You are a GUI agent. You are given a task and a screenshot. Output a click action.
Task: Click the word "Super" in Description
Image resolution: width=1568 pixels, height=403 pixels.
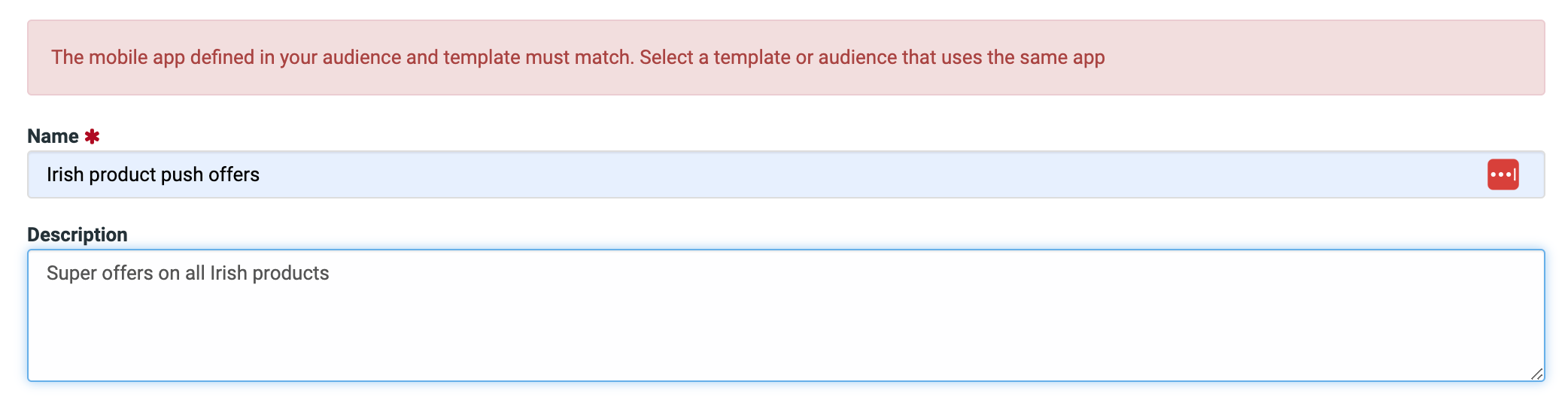tap(71, 274)
